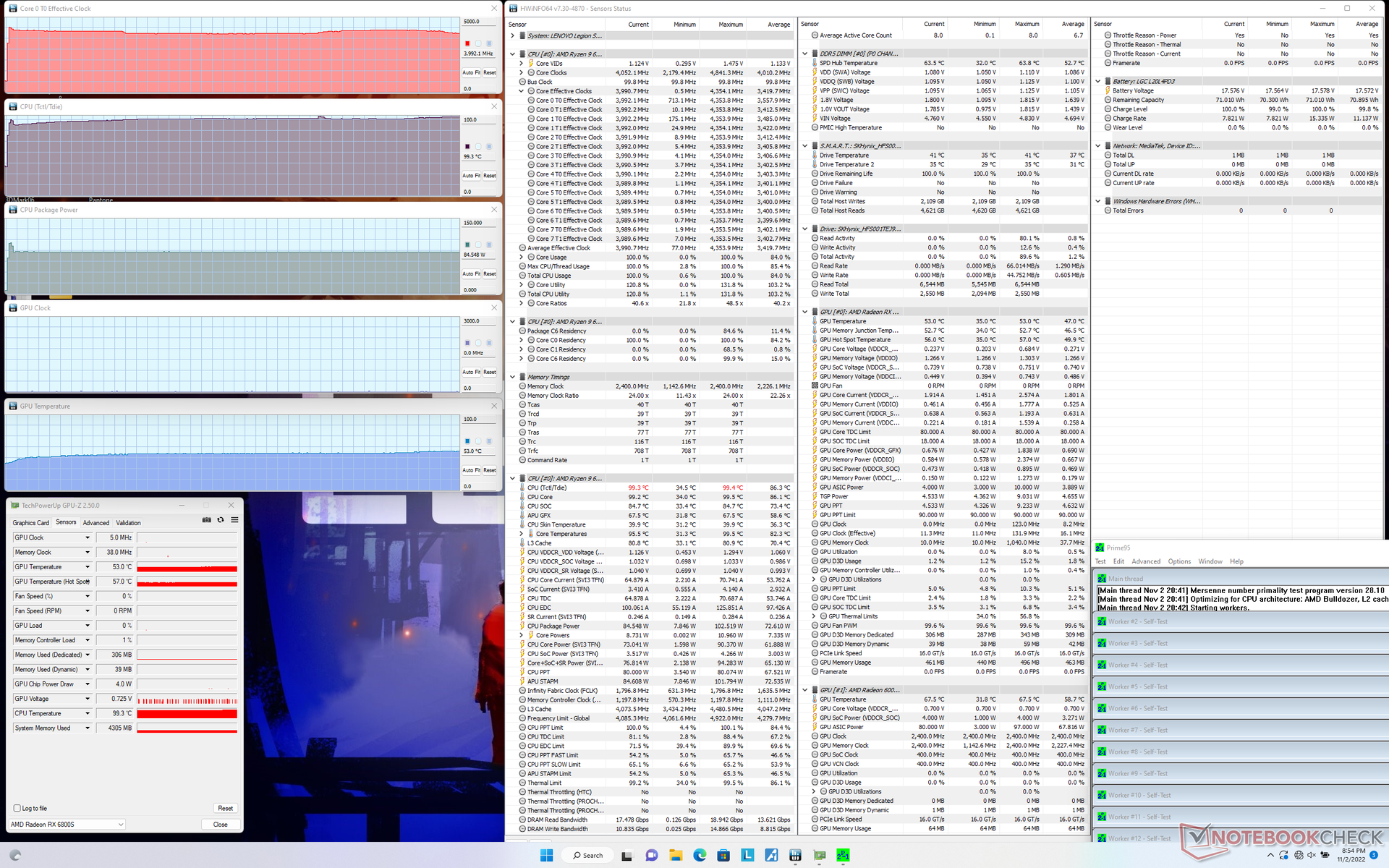Click Reset on CPU Package Power graph
The width and height of the screenshot is (1389, 868).
(x=490, y=273)
